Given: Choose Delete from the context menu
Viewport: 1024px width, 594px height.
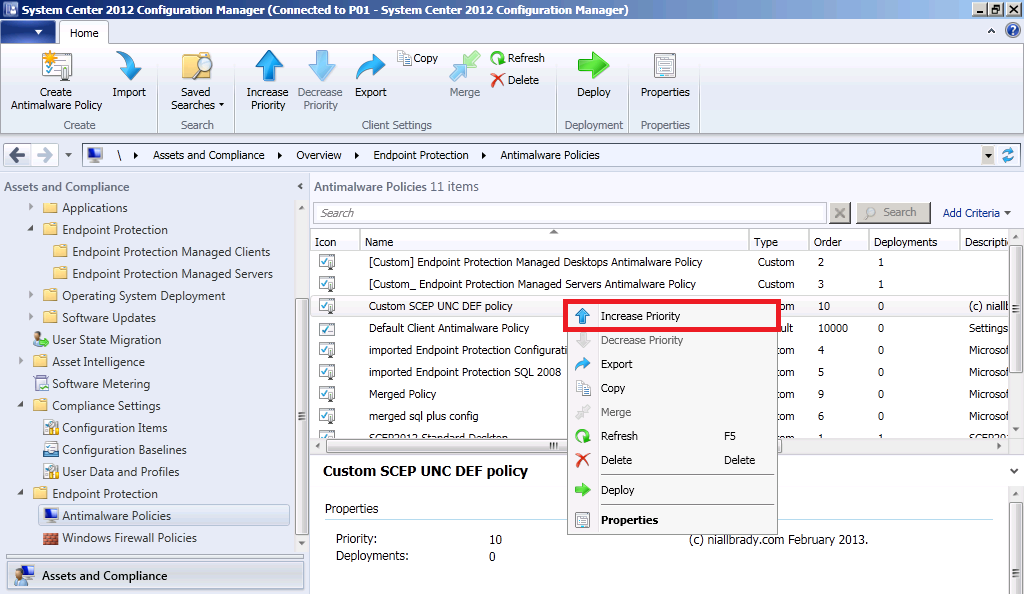Looking at the screenshot, I should point(672,460).
